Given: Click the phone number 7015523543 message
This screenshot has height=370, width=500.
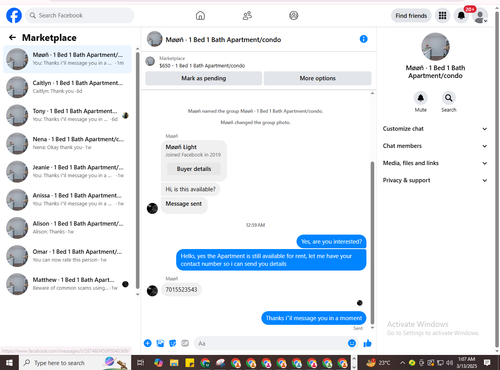Looking at the screenshot, I should click(181, 290).
